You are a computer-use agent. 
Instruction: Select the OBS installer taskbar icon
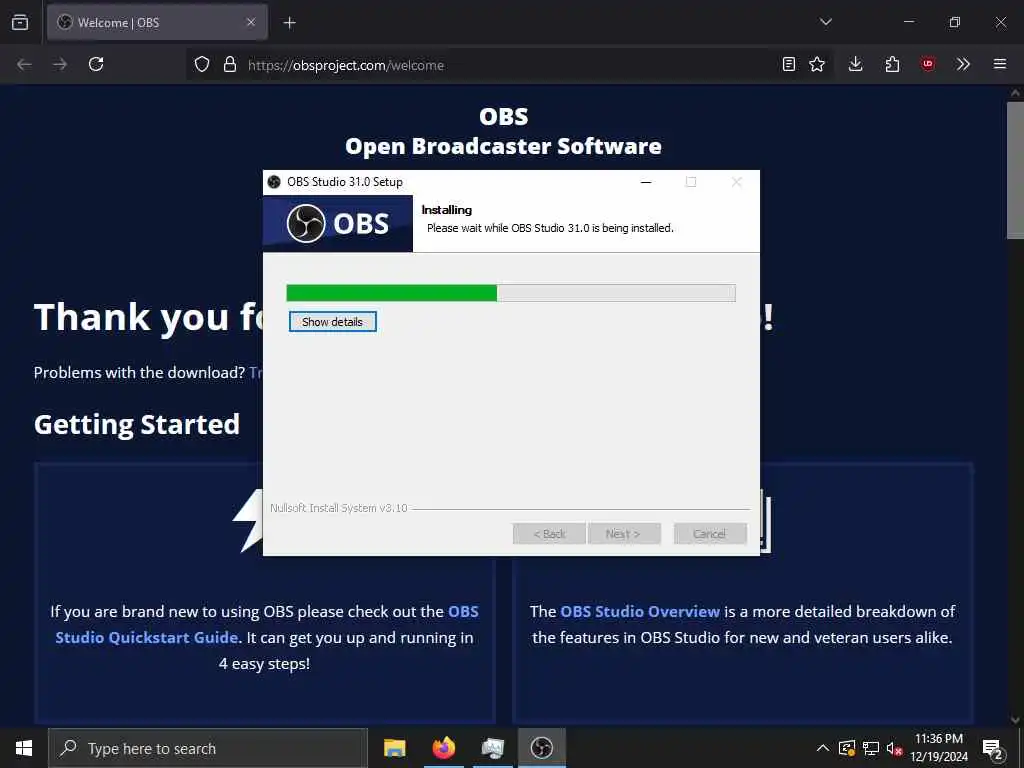pos(541,748)
